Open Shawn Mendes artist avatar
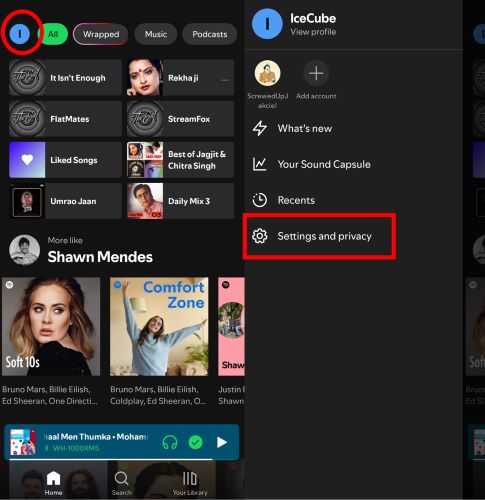 (x=24, y=250)
